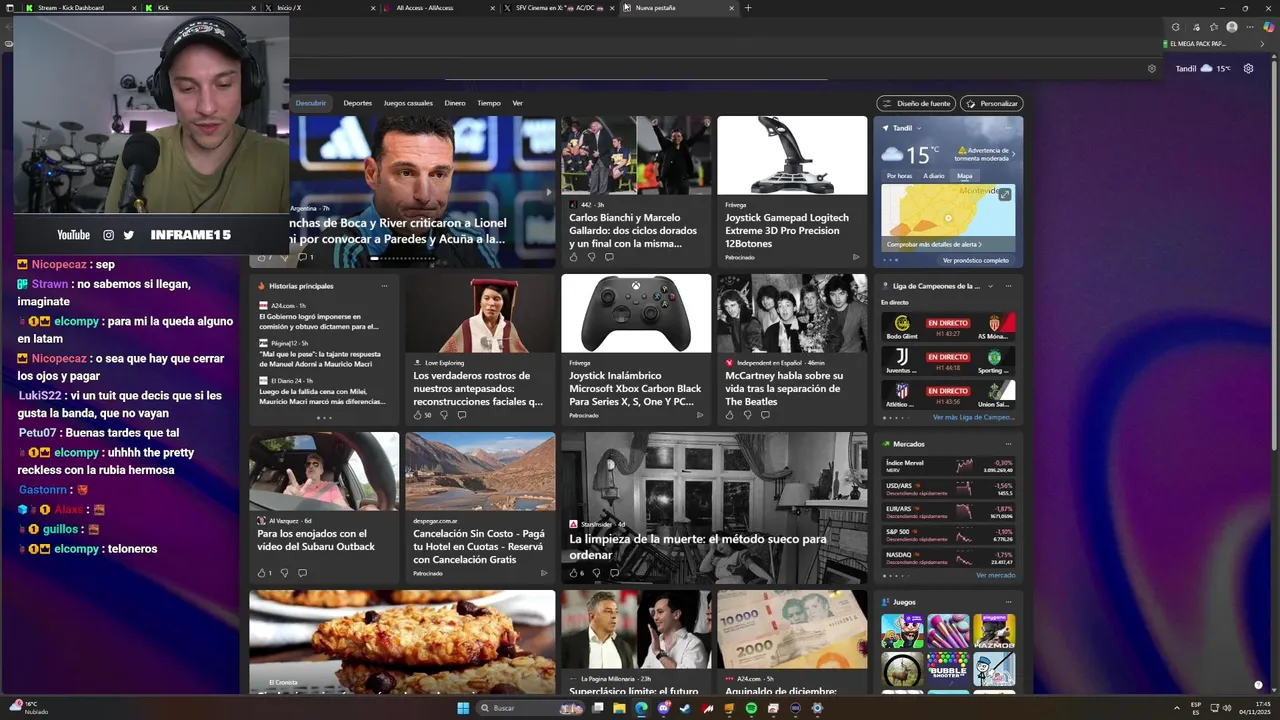This screenshot has height=720, width=1280.
Task: Open the YouTube logo on the stream overlay
Action: point(73,235)
